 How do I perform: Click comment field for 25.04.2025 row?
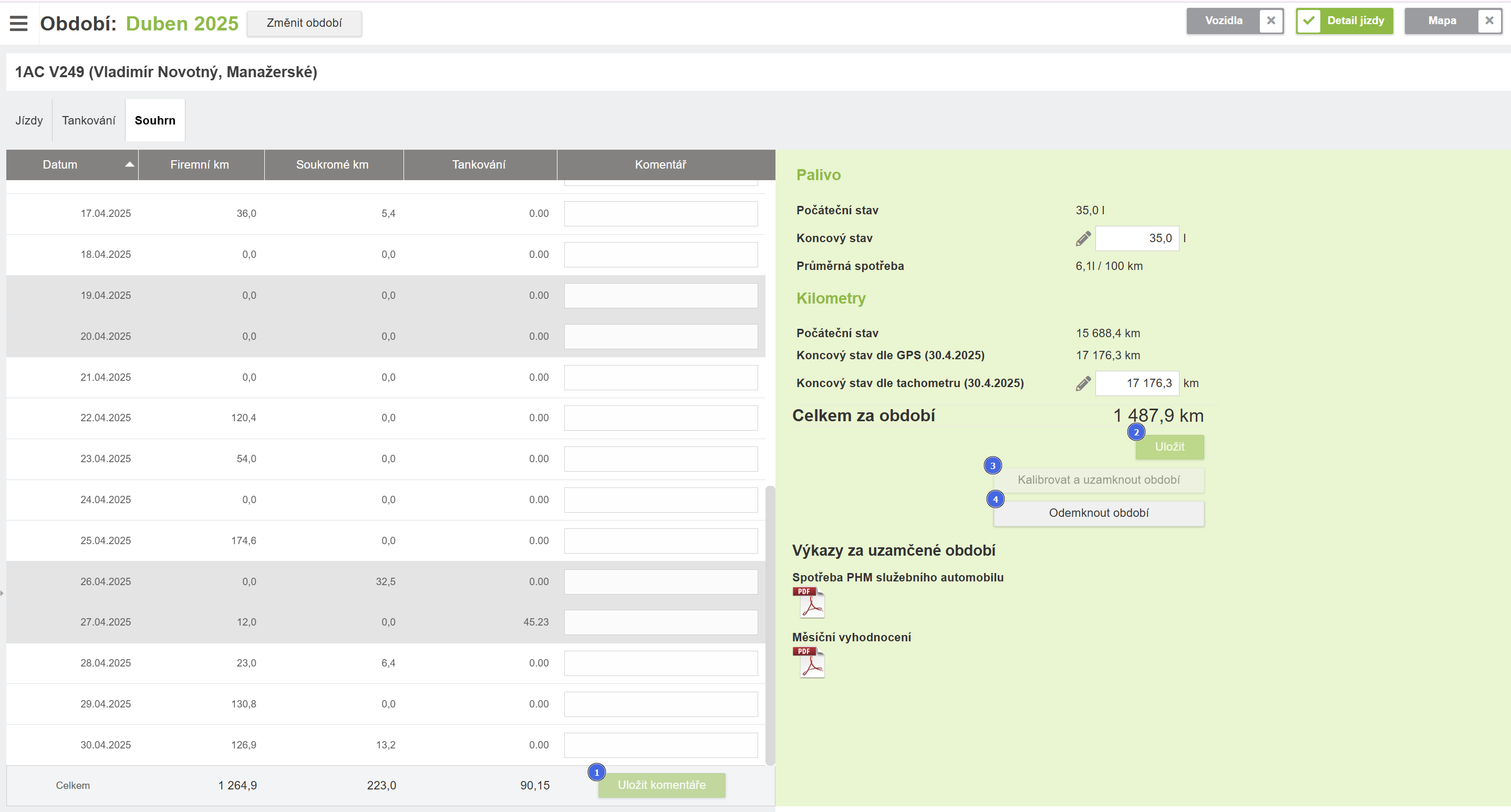click(x=660, y=540)
